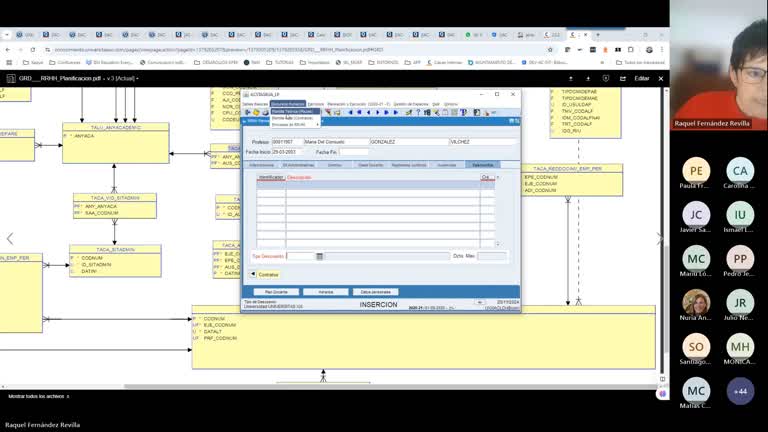
Task: Click participant avatar PP
Action: coord(740,259)
